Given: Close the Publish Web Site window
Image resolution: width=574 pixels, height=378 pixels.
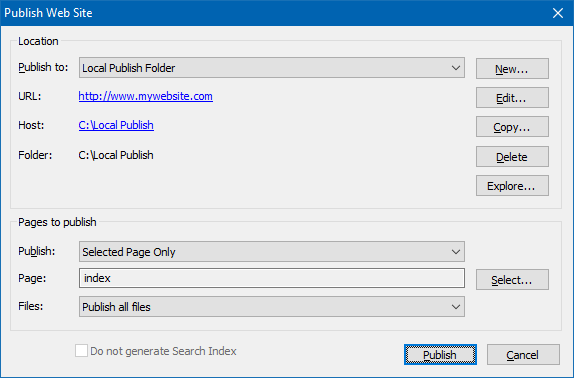Looking at the screenshot, I should [558, 13].
